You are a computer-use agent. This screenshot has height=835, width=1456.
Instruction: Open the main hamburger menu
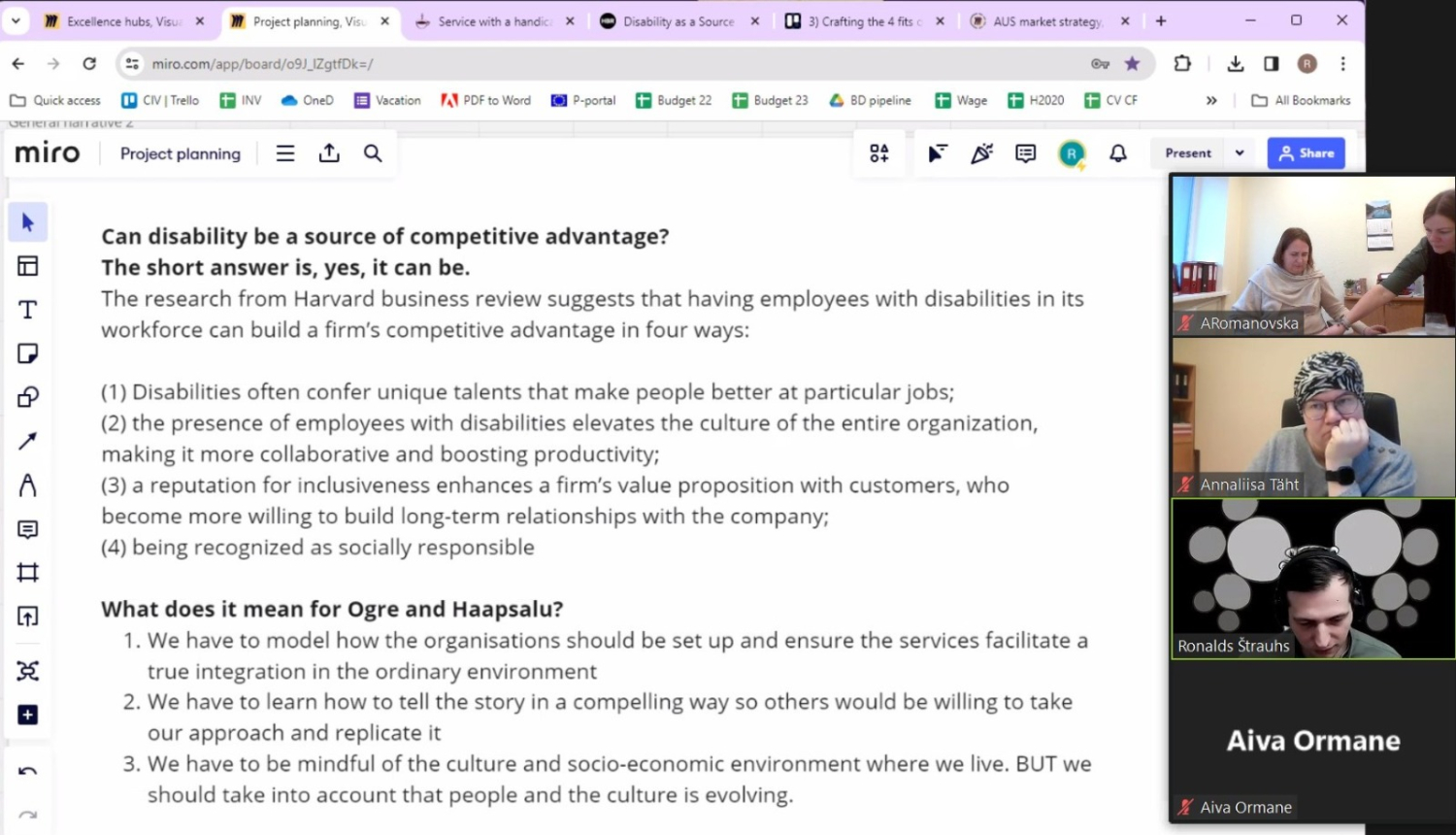click(x=285, y=153)
